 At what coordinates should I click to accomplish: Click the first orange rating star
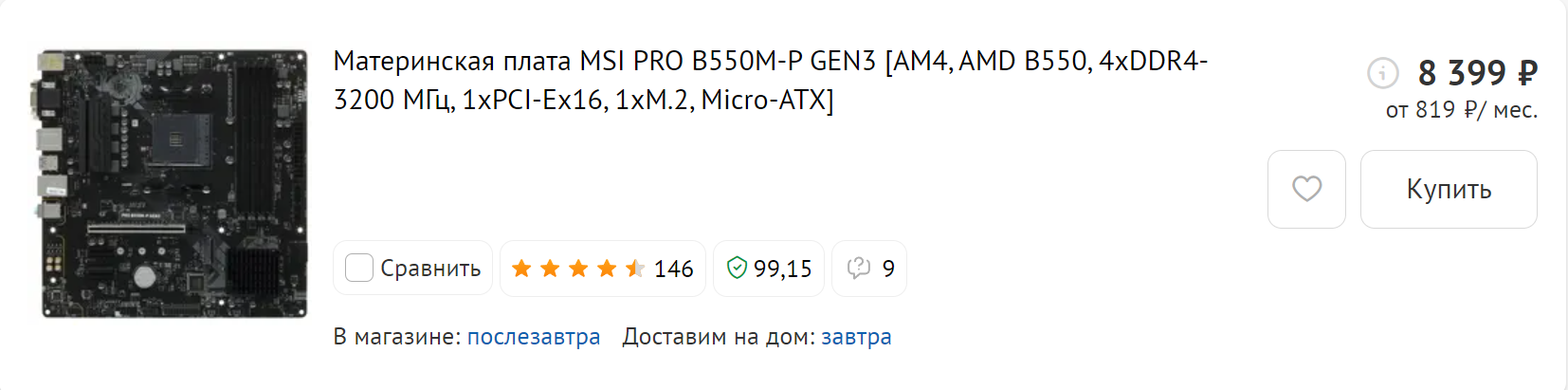[521, 269]
